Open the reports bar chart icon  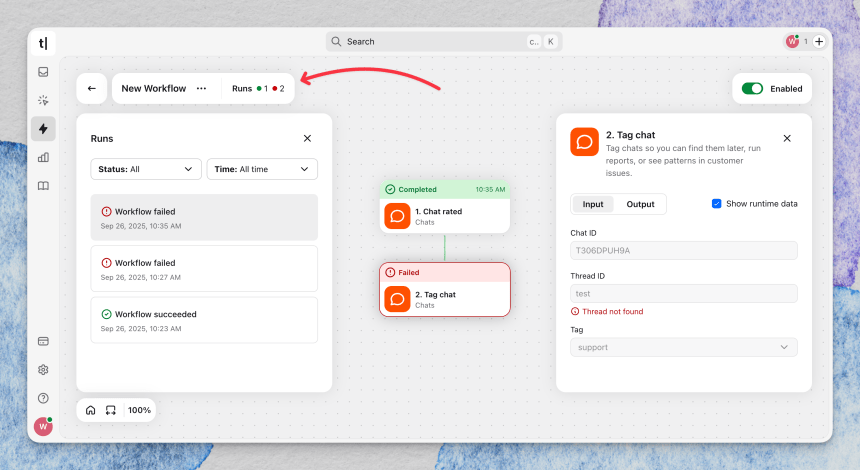tap(43, 157)
